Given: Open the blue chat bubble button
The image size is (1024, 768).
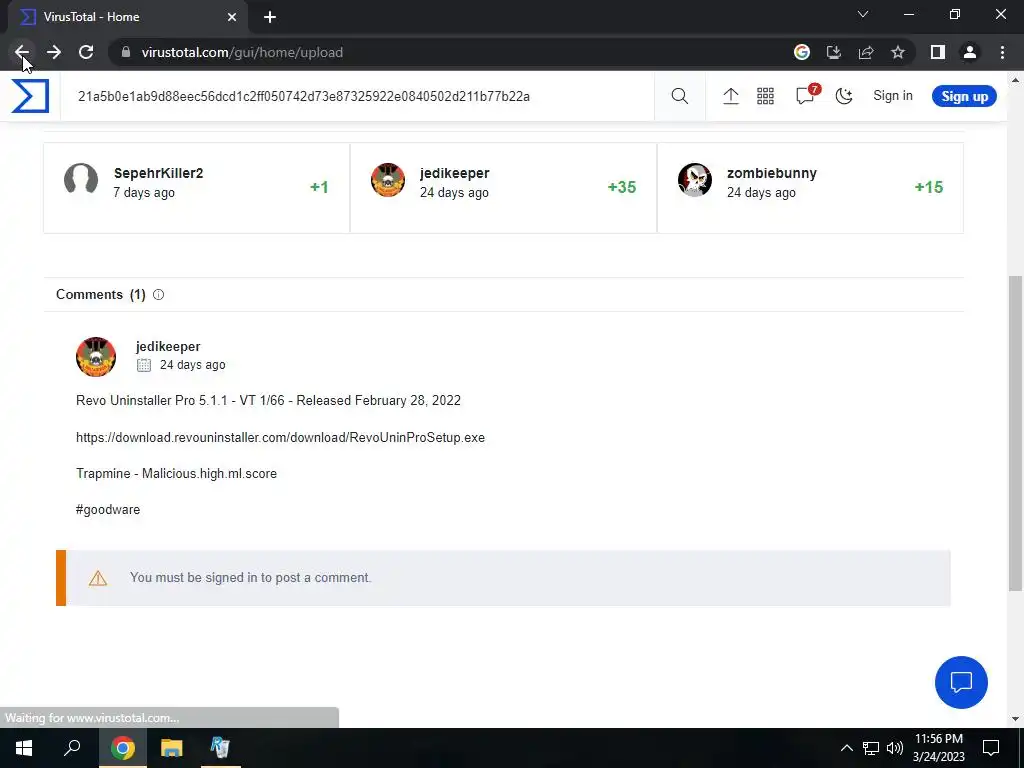Looking at the screenshot, I should pyautogui.click(x=961, y=682).
